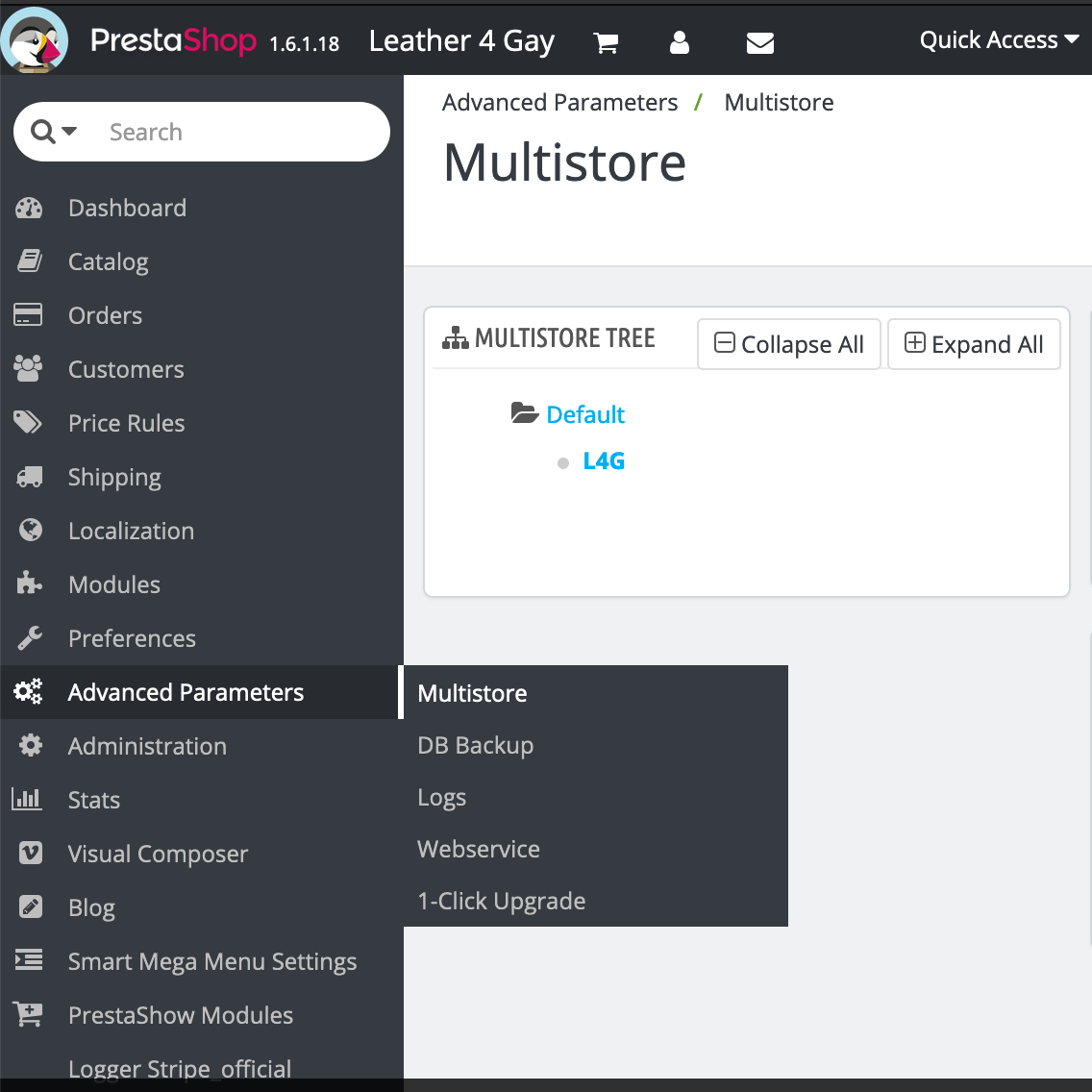Click the Collapse All button

coord(789,344)
